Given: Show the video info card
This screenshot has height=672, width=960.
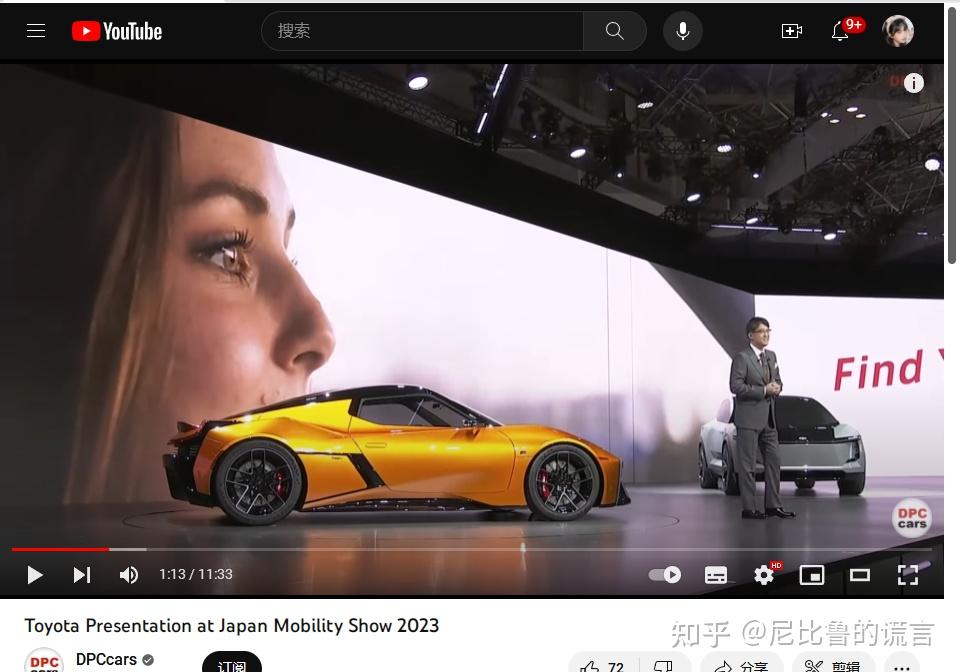Looking at the screenshot, I should pyautogui.click(x=913, y=83).
